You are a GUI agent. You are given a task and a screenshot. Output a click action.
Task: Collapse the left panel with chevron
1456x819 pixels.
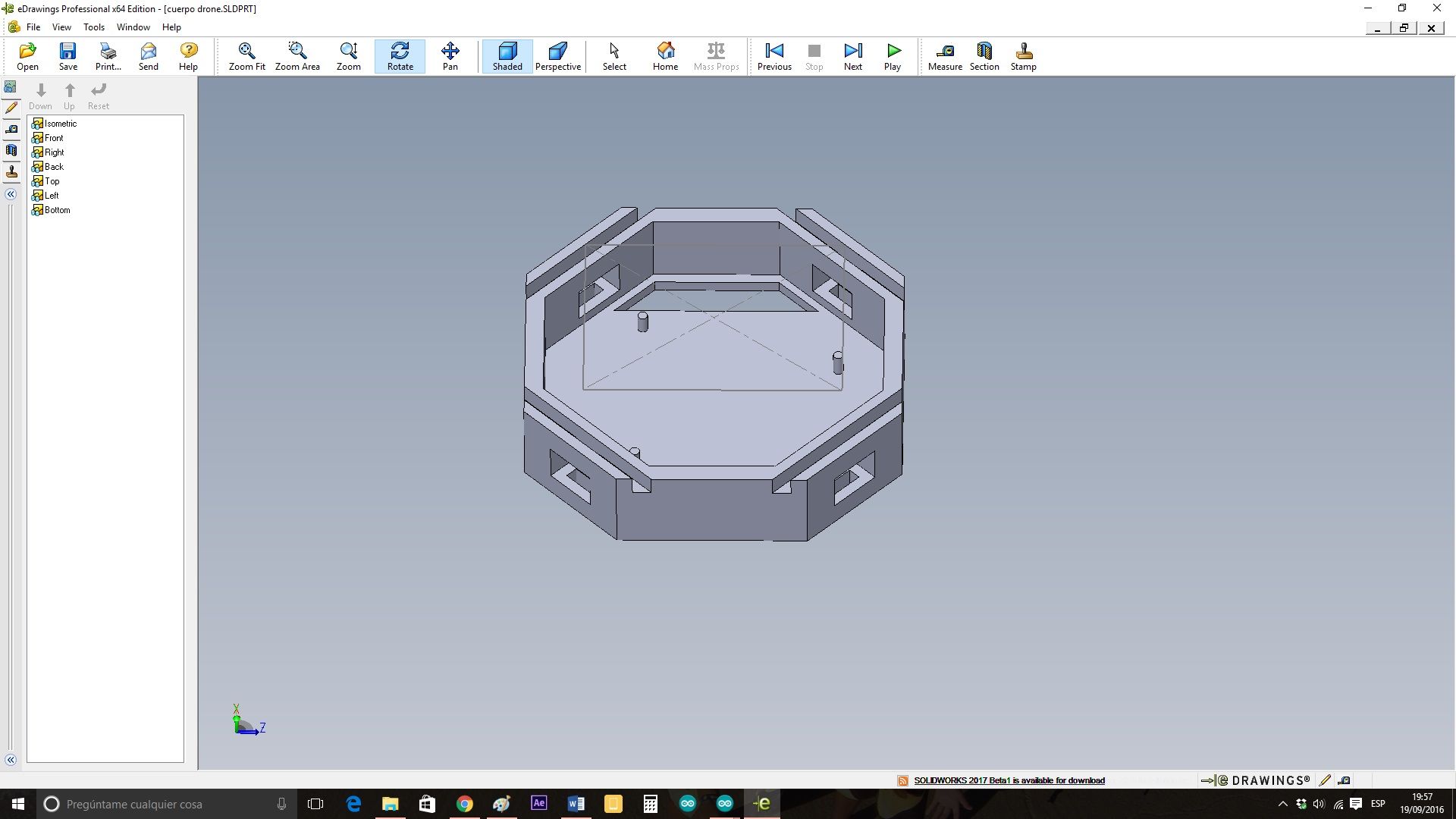(11, 194)
